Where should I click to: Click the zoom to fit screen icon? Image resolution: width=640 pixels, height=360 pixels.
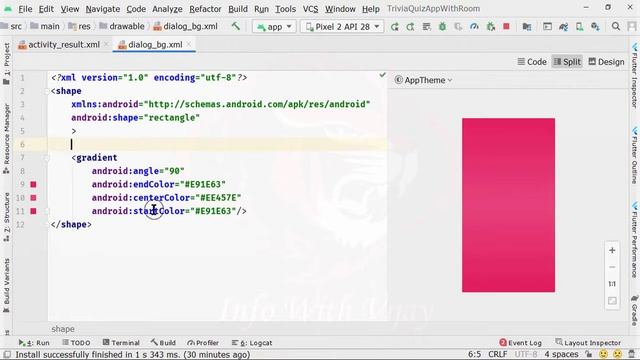612,301
